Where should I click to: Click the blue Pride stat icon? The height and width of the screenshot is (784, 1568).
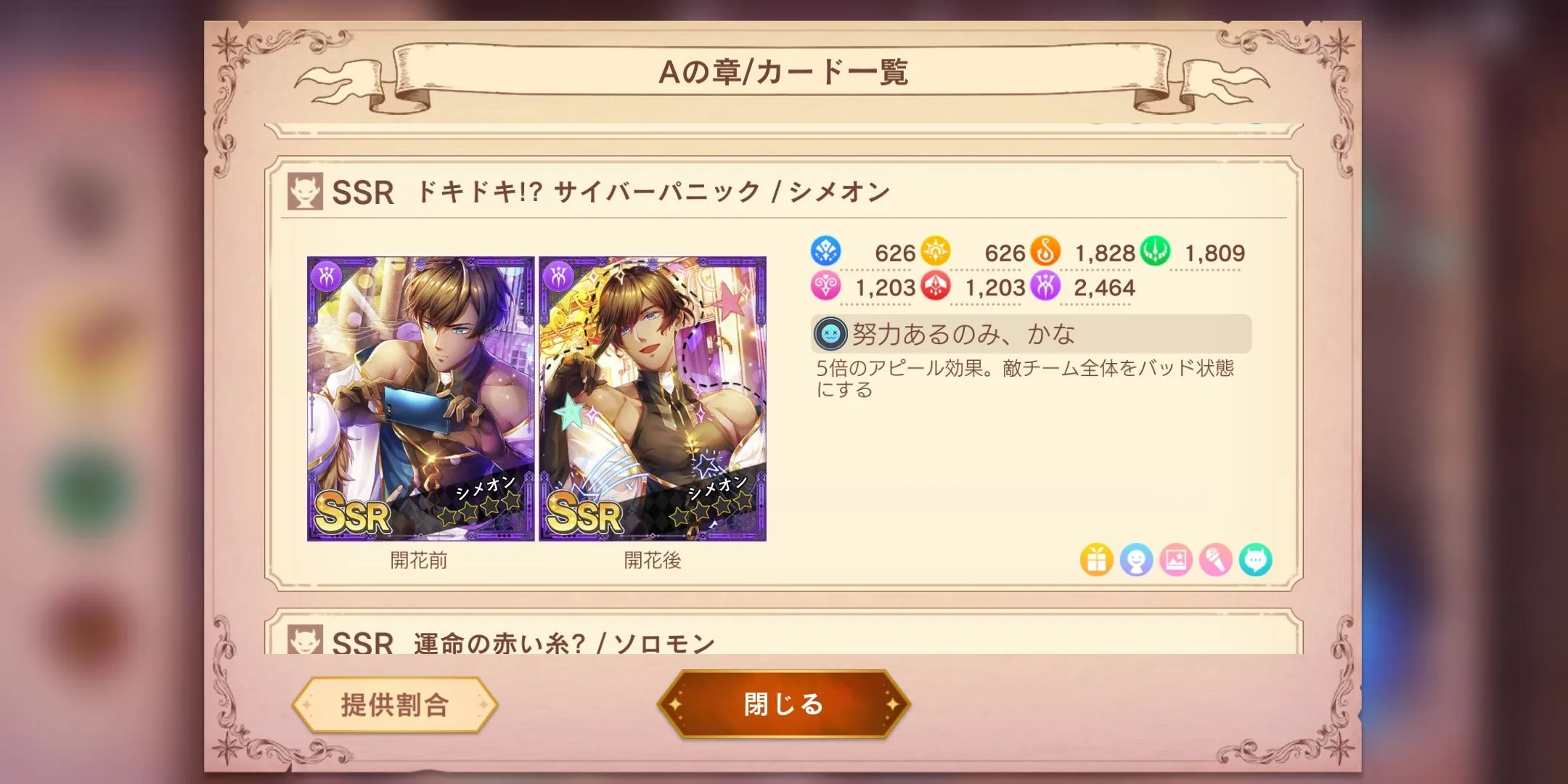pos(825,251)
